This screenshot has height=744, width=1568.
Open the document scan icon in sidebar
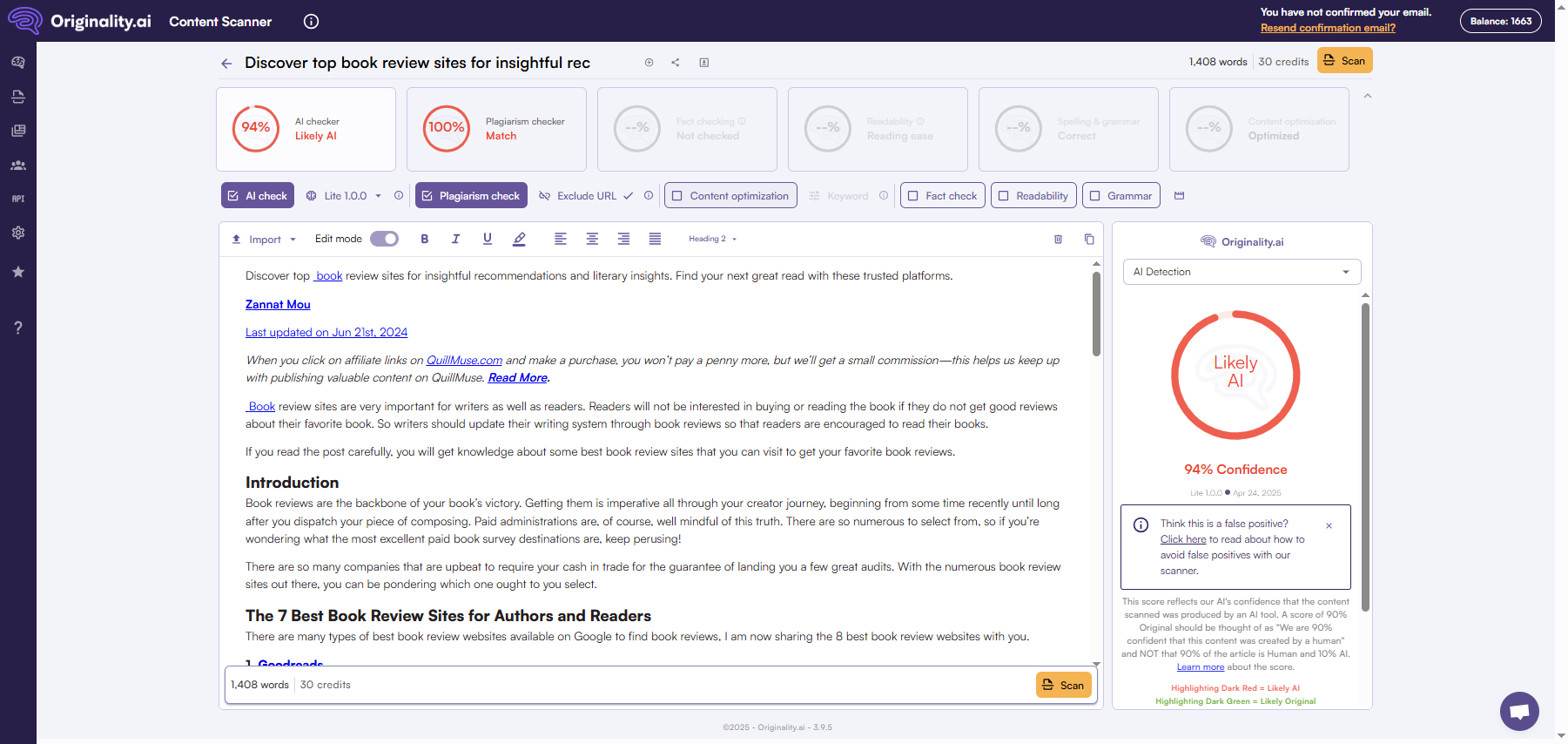click(18, 97)
